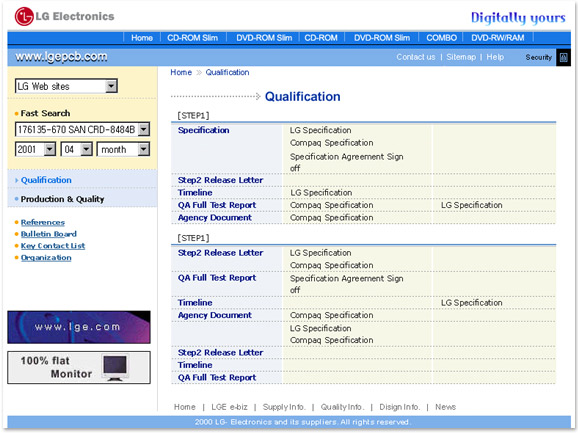Click the Specification Agreement Sign off in the Specification row

pyautogui.click(x=347, y=162)
